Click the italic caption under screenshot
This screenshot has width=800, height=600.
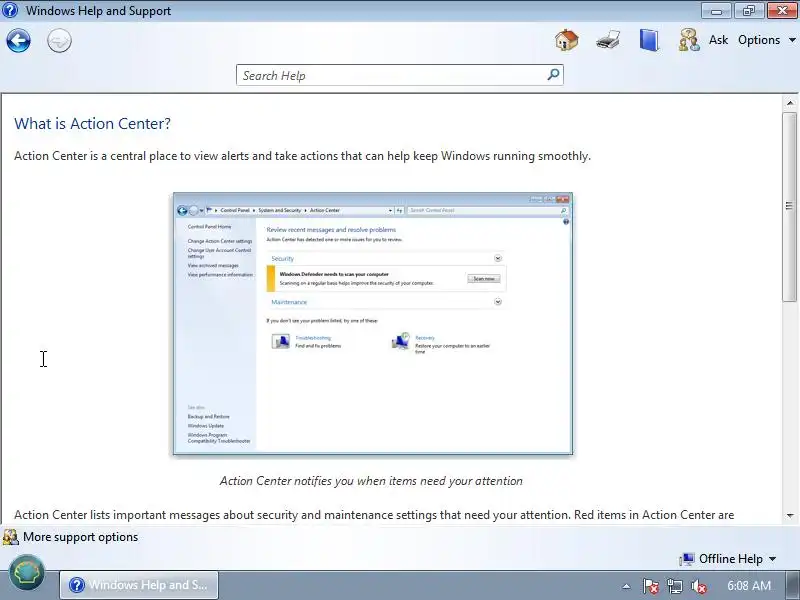click(371, 481)
